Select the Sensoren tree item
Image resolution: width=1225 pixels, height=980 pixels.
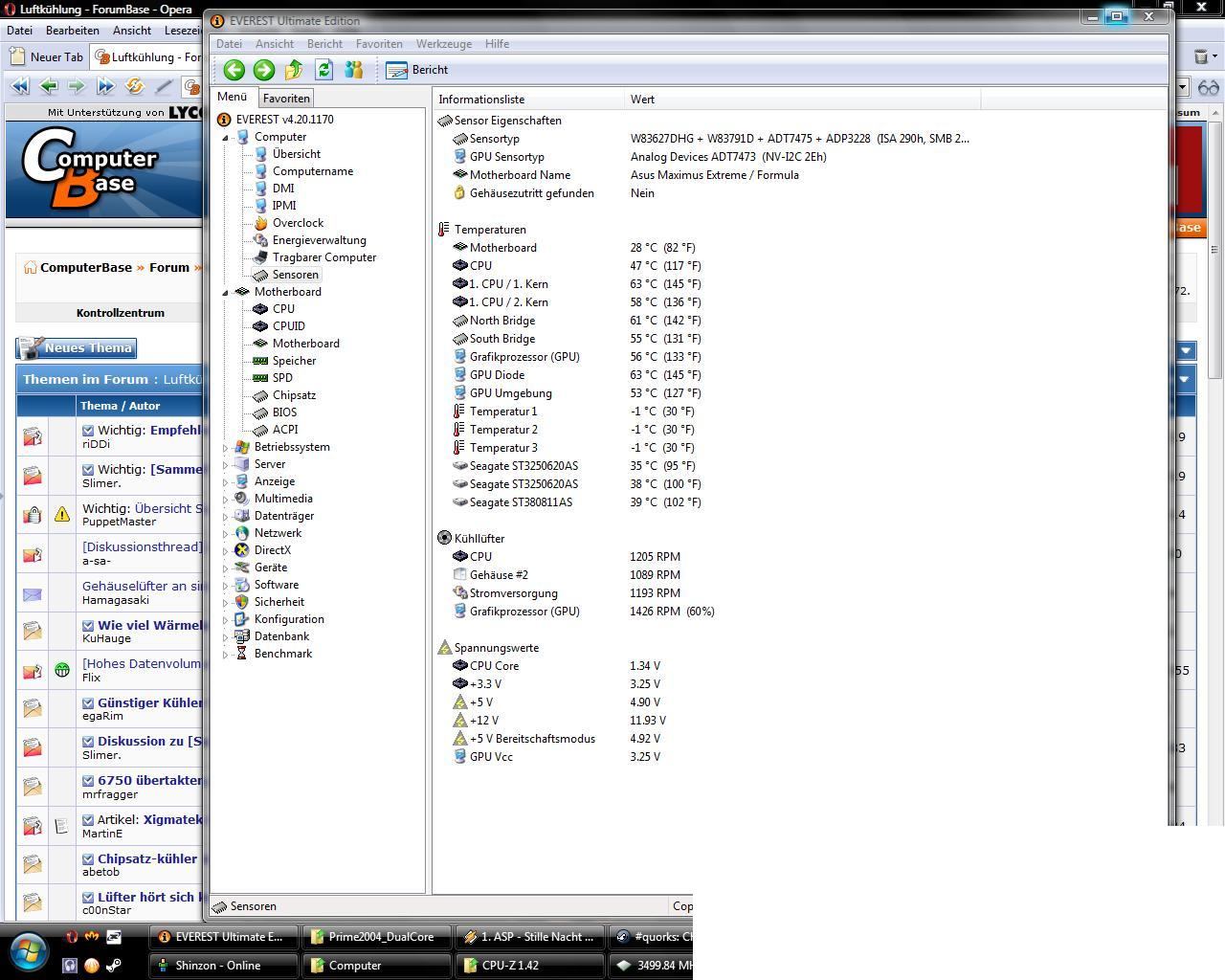coord(295,275)
